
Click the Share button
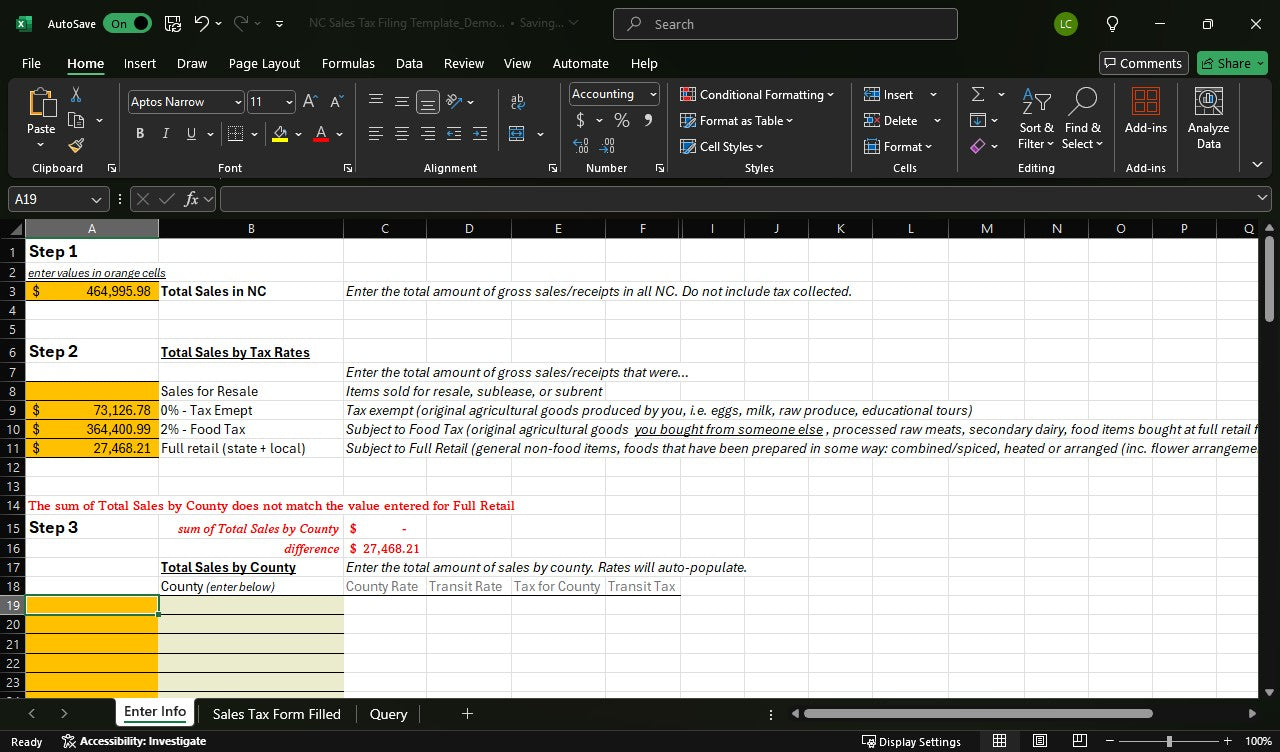[1231, 63]
